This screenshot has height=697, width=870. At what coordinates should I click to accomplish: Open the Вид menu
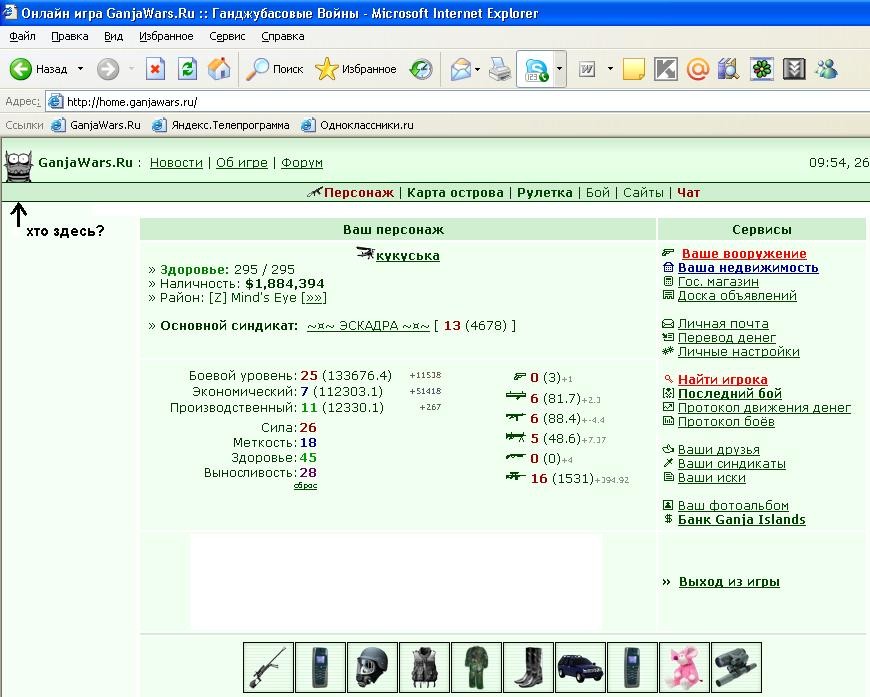113,37
